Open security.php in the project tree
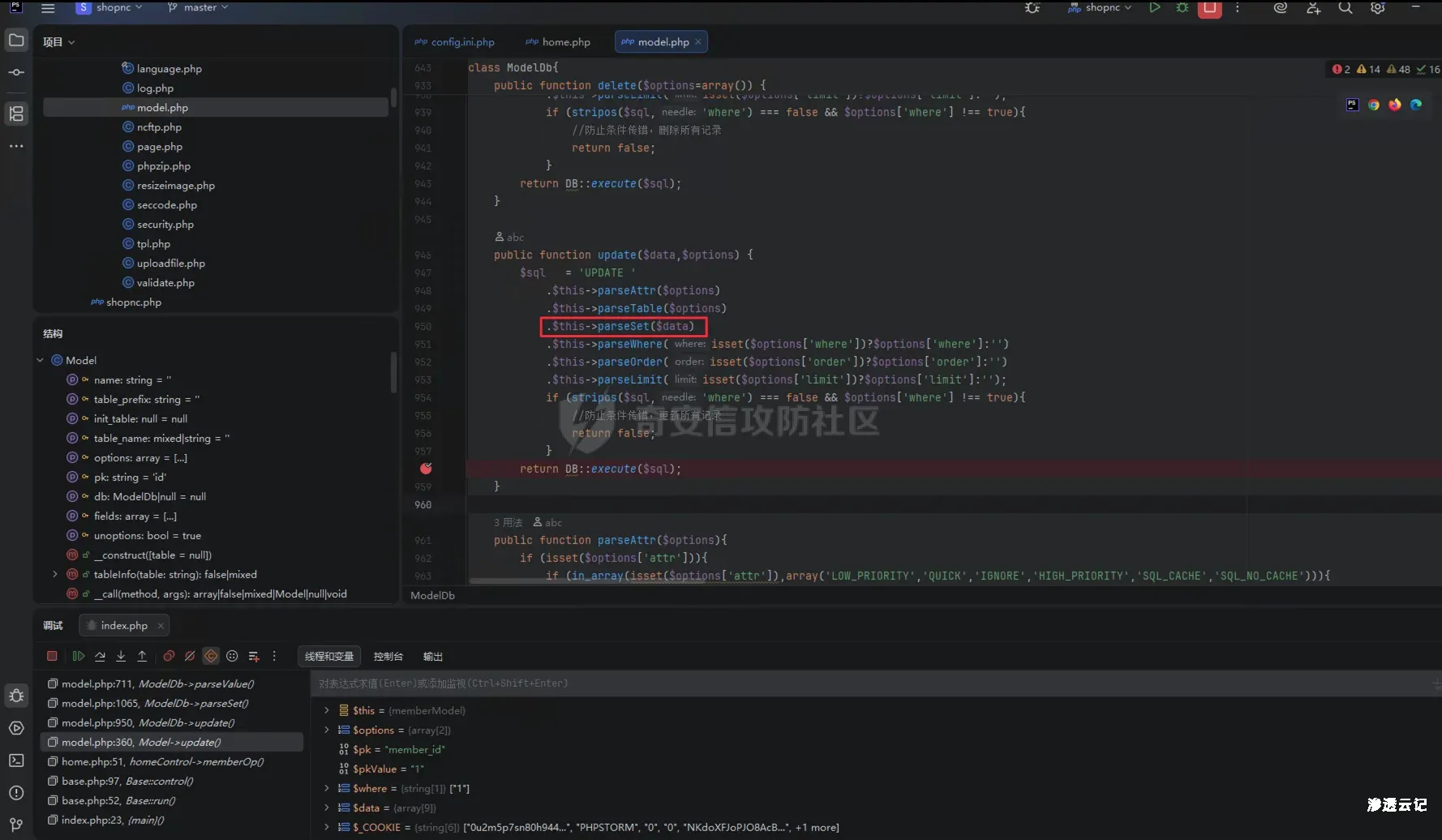The height and width of the screenshot is (840, 1442). coord(165,225)
